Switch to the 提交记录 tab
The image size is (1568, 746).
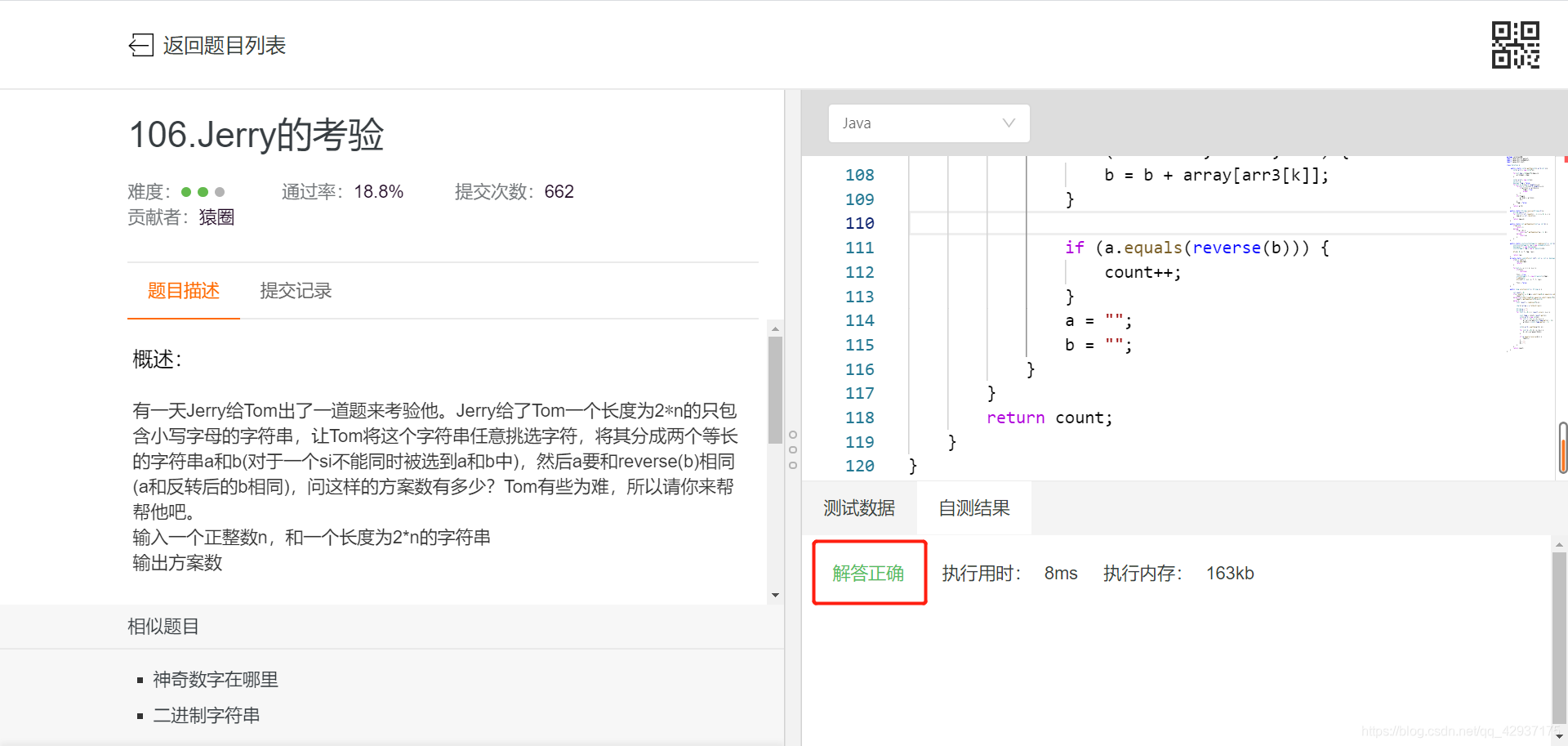(x=296, y=291)
